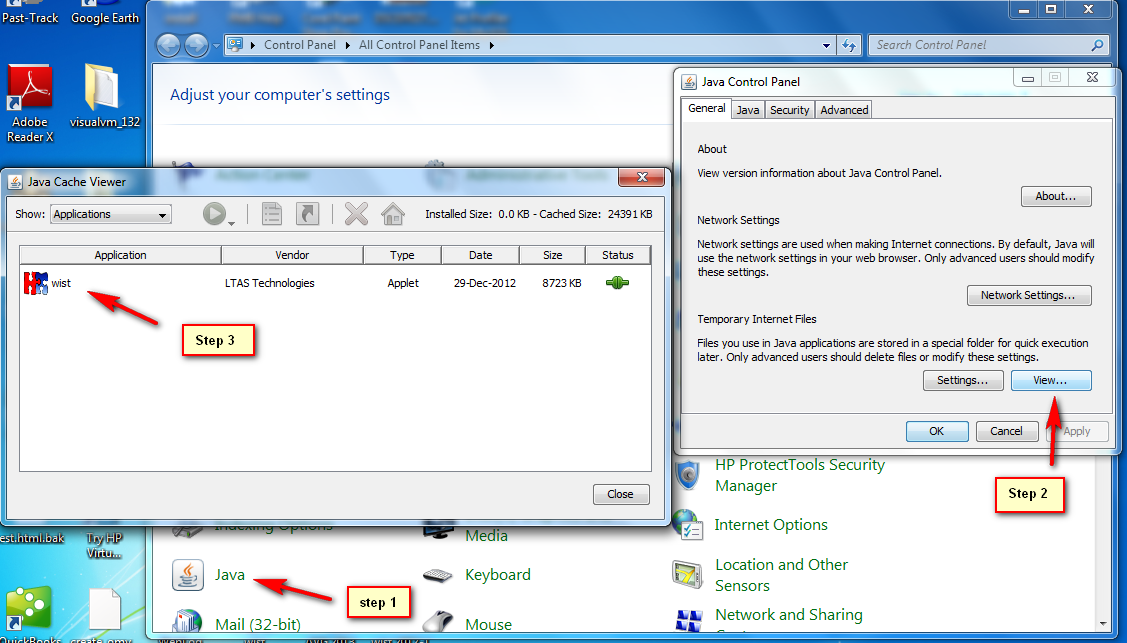
Task: Switch to the Advanced tab
Action: point(844,110)
